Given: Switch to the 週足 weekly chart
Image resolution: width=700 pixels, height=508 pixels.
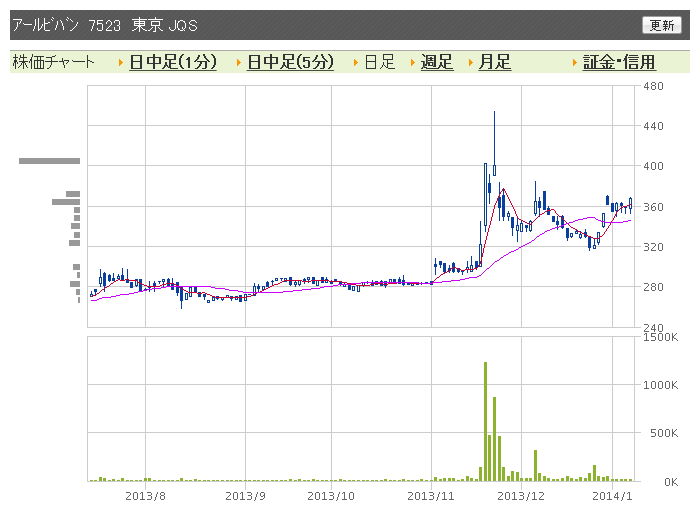Looking at the screenshot, I should [x=437, y=62].
